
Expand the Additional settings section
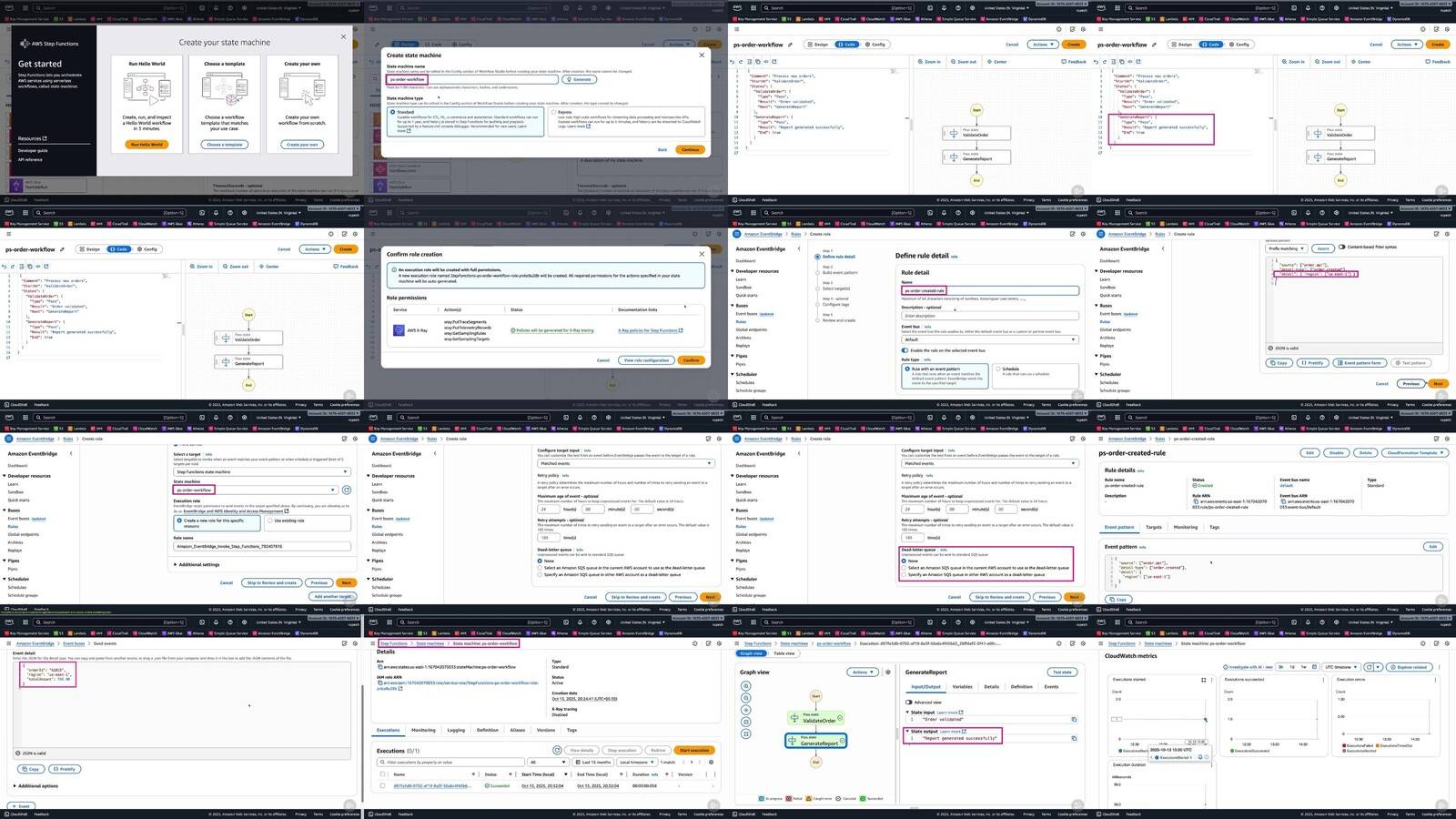click(x=197, y=564)
